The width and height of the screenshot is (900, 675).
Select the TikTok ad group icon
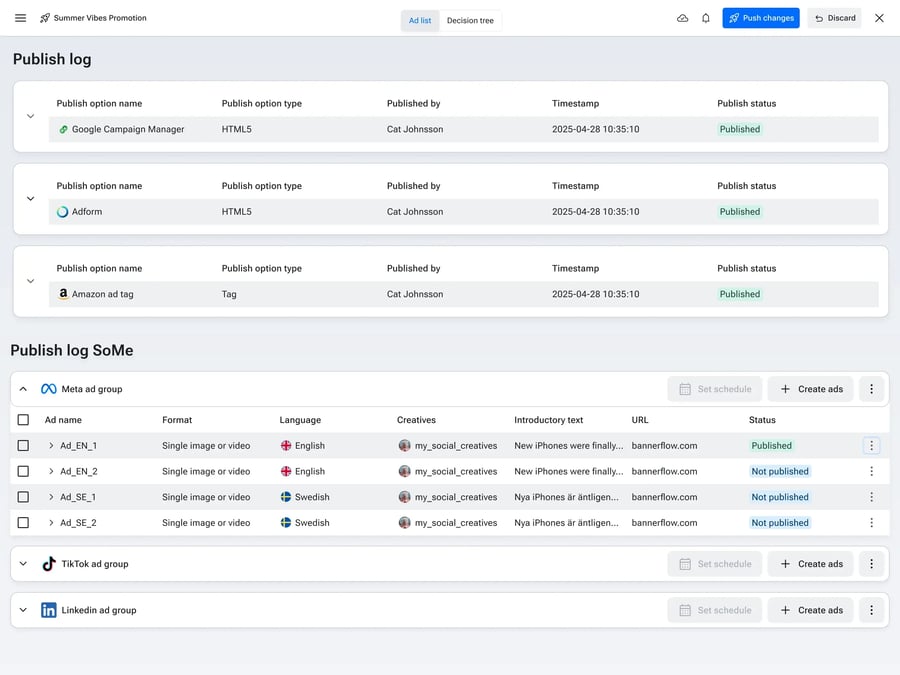pos(48,563)
